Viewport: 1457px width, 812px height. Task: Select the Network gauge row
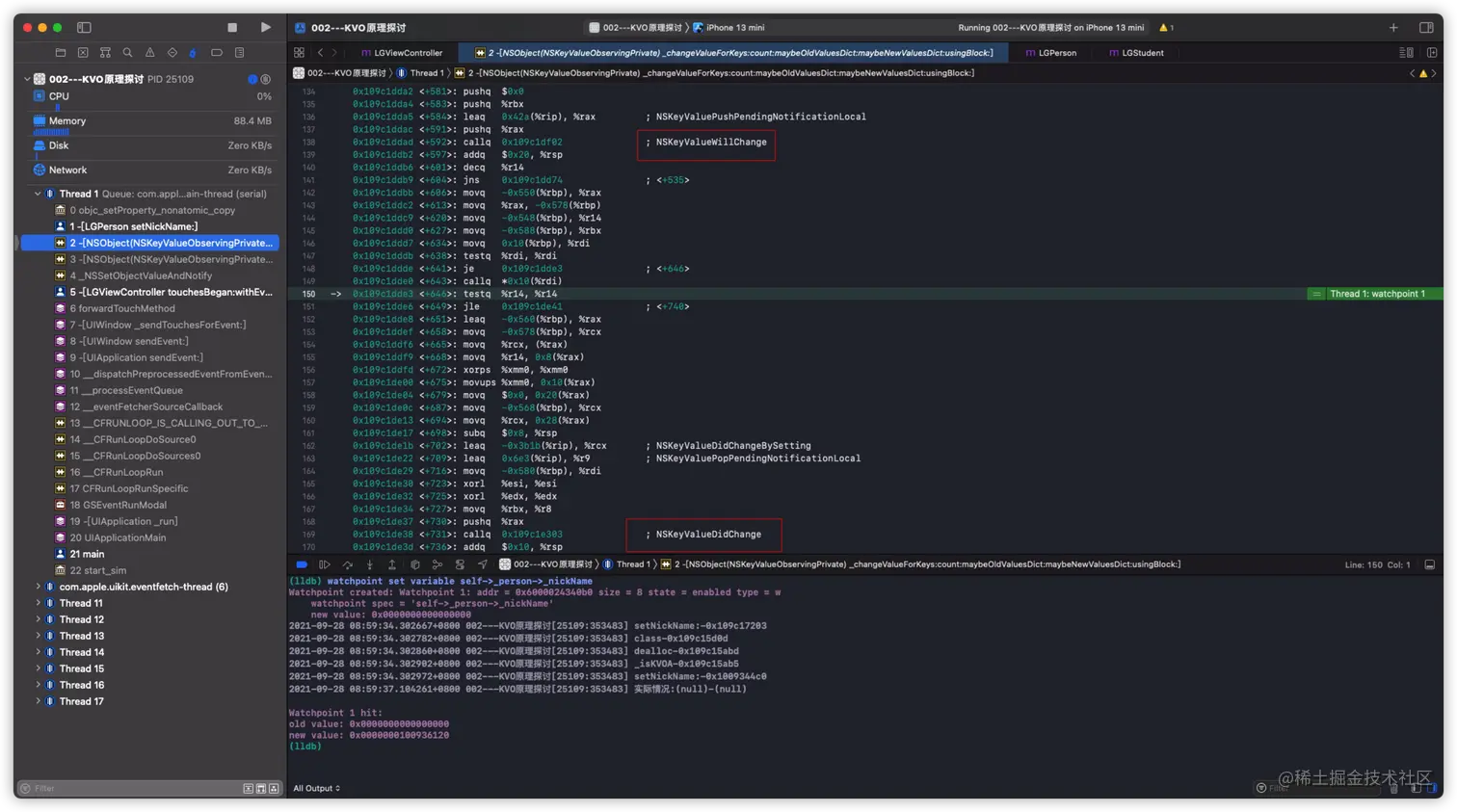(x=151, y=170)
